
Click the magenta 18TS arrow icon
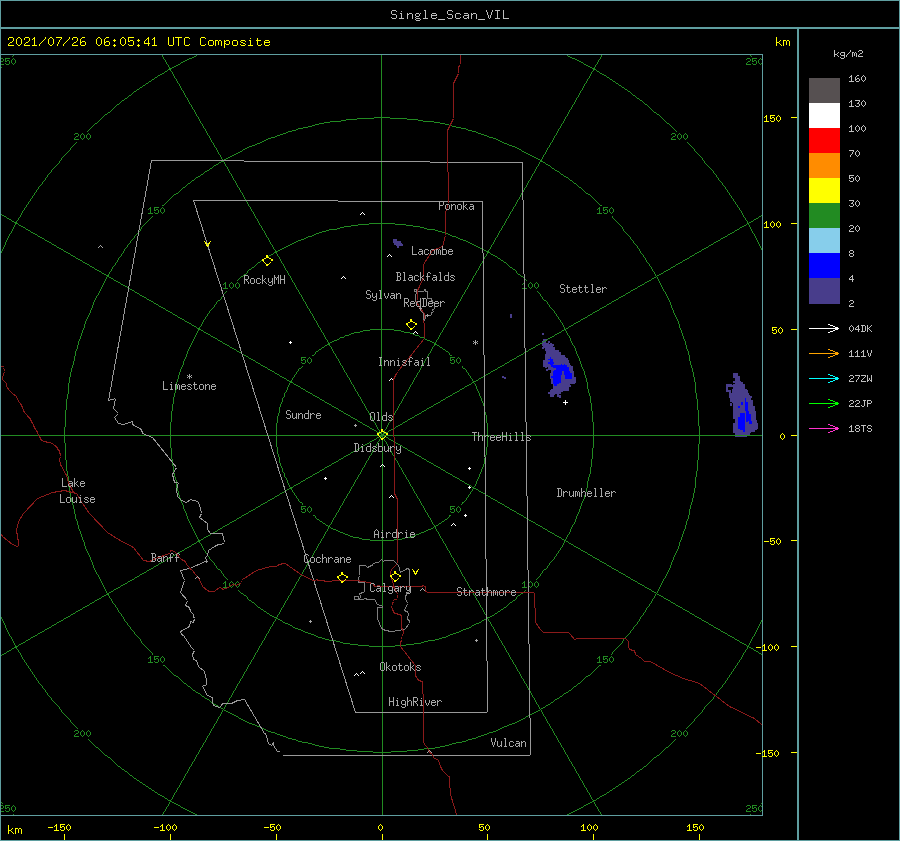click(824, 428)
